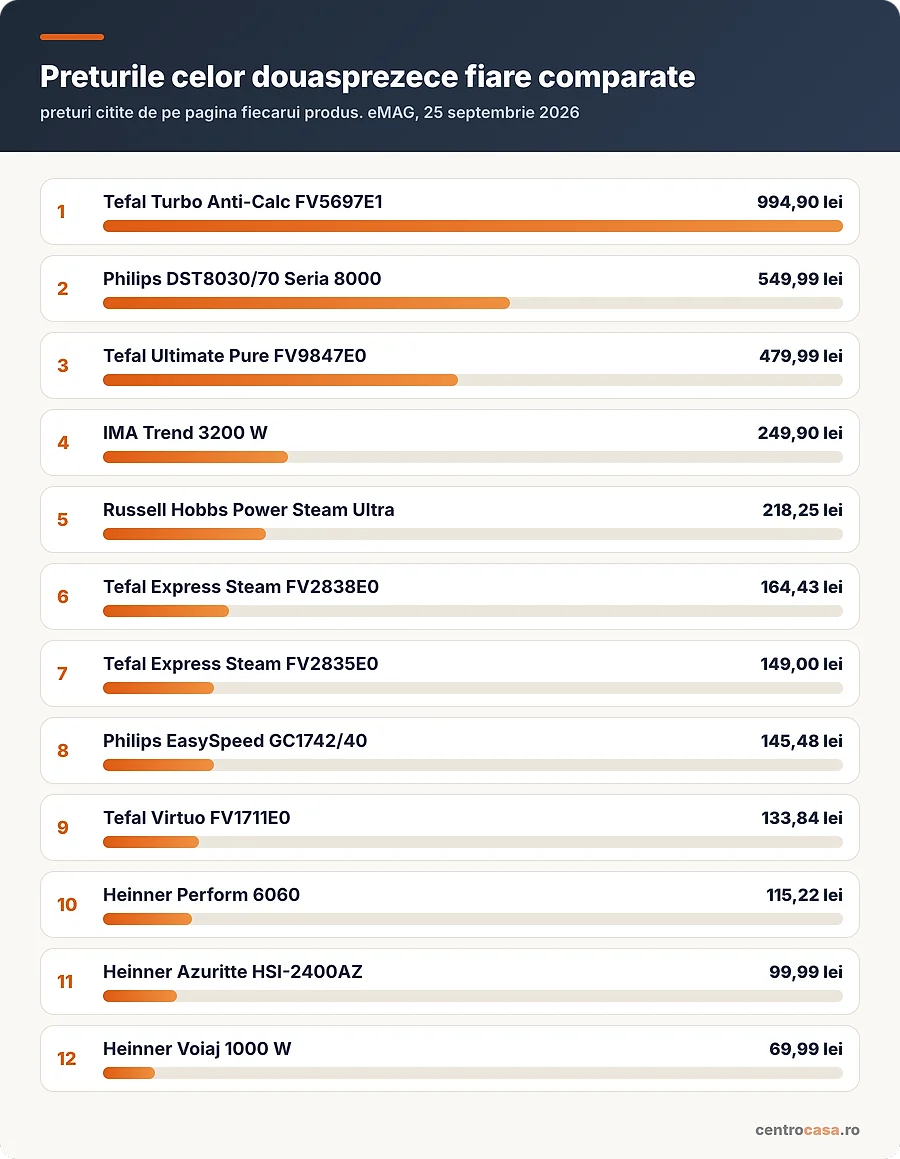Click the Tefal Turbo Anti-Calc FV5697E1 row title
This screenshot has width=900, height=1159.
(x=242, y=202)
